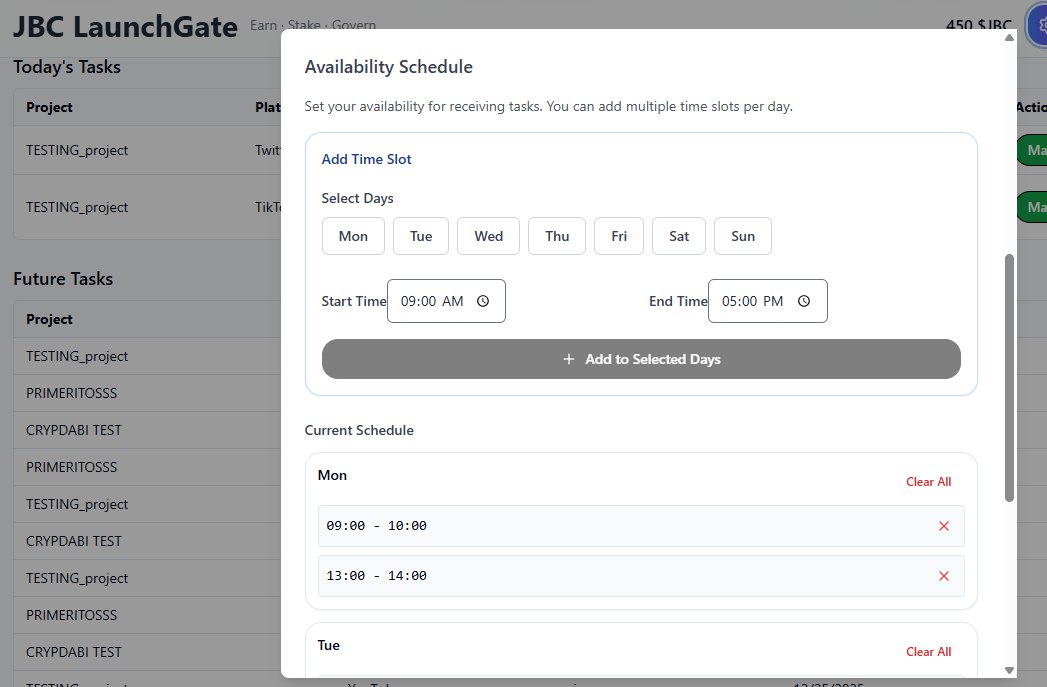
Task: Clear all Tuesday time slots
Action: coord(928,652)
